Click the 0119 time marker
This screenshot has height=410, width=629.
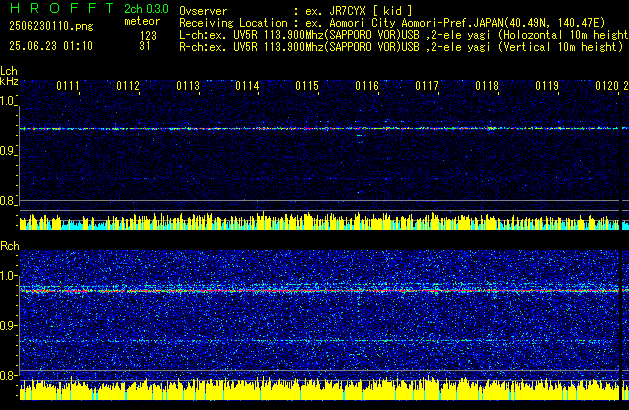(x=547, y=86)
